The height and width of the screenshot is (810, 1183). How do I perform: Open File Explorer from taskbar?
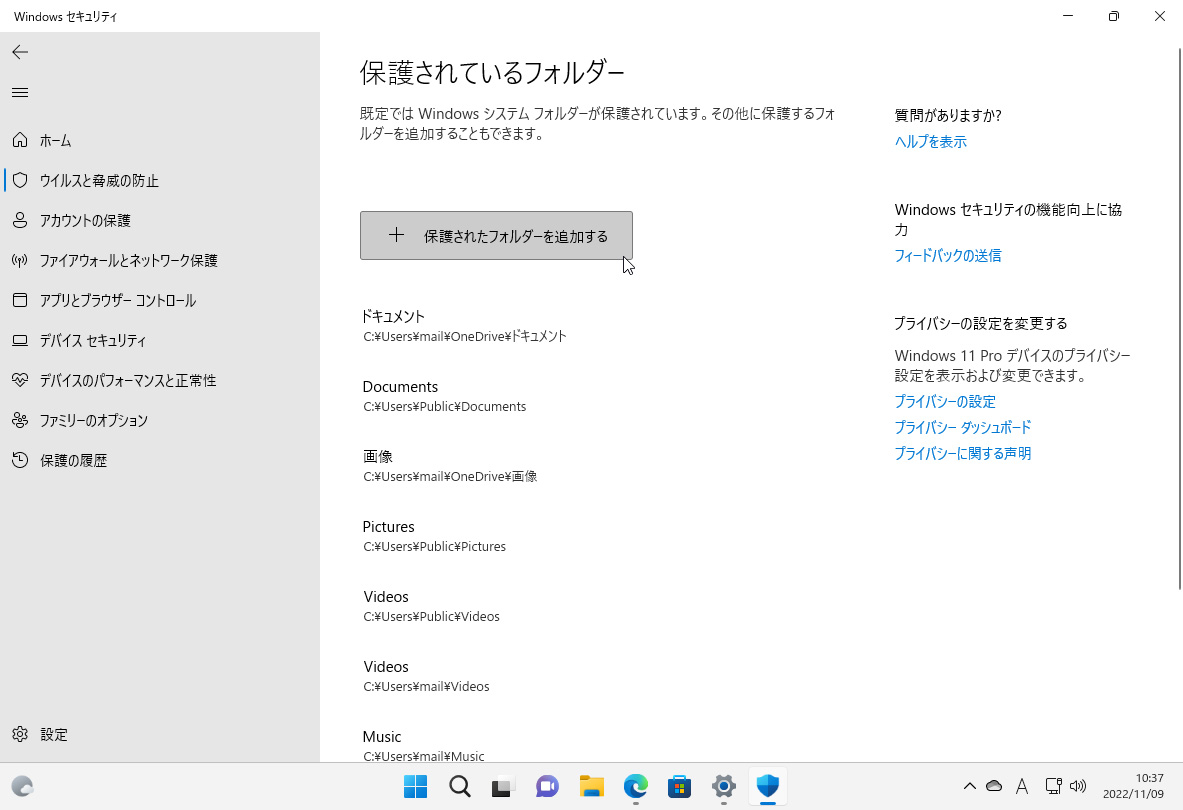[x=592, y=787]
